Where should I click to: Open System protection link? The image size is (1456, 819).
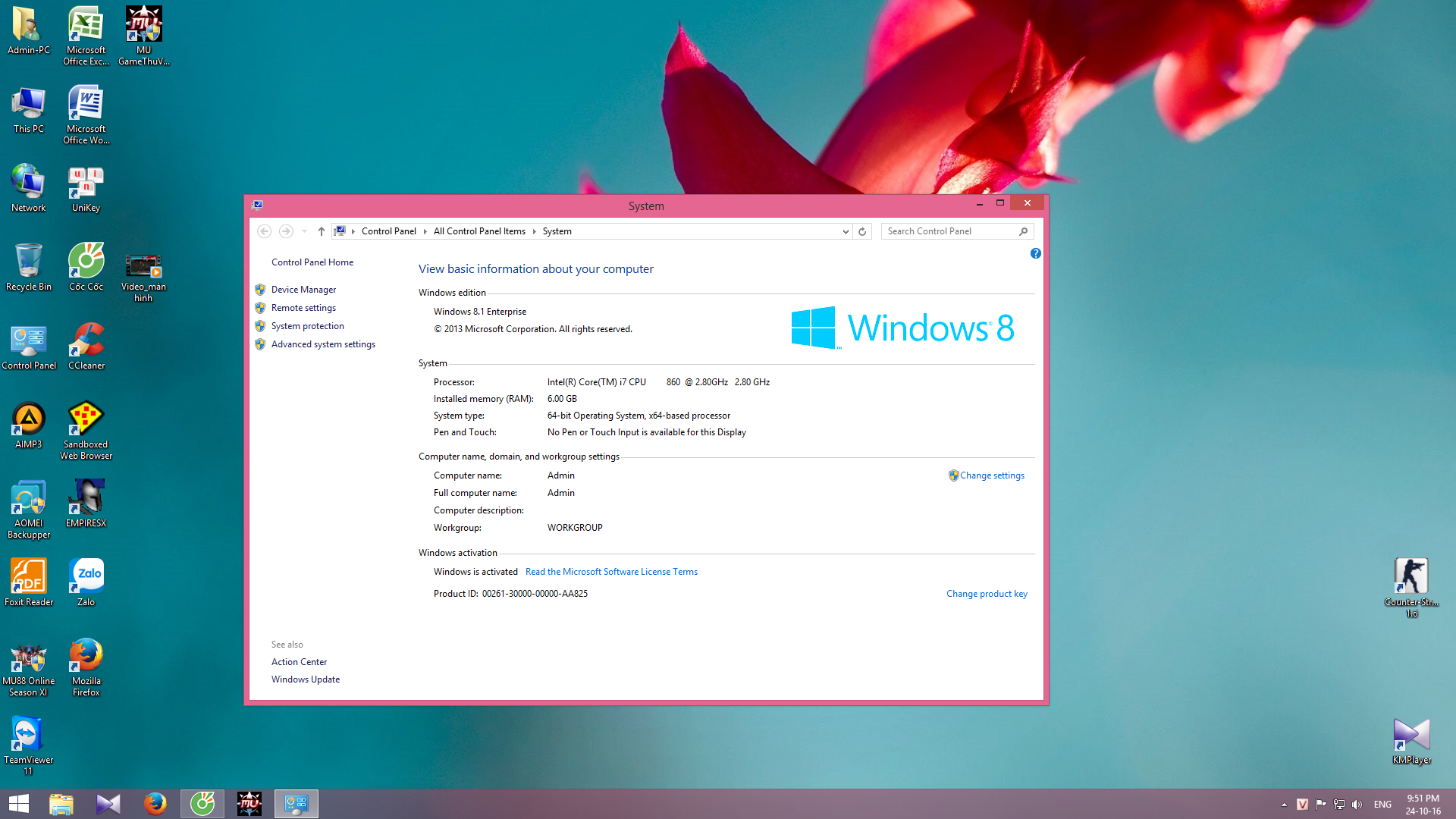307,326
